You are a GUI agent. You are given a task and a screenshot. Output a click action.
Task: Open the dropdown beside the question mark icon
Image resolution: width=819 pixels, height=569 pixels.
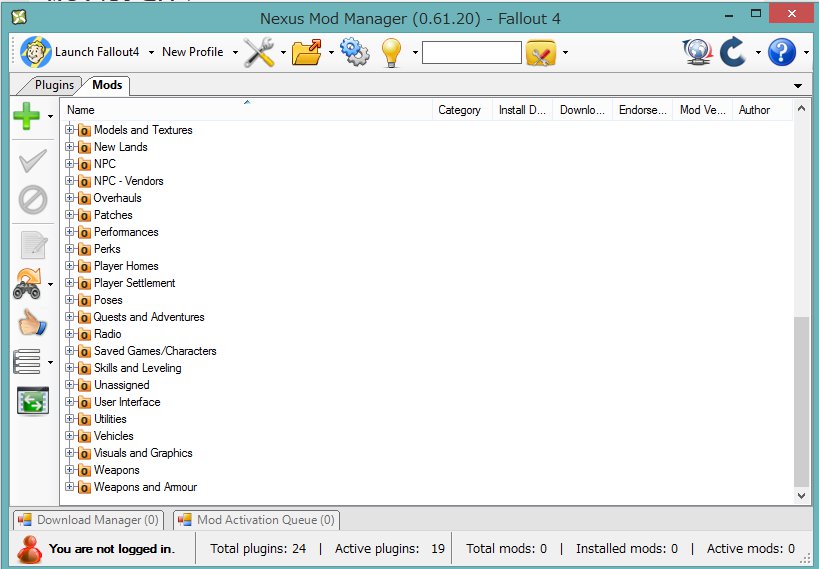coord(806,52)
